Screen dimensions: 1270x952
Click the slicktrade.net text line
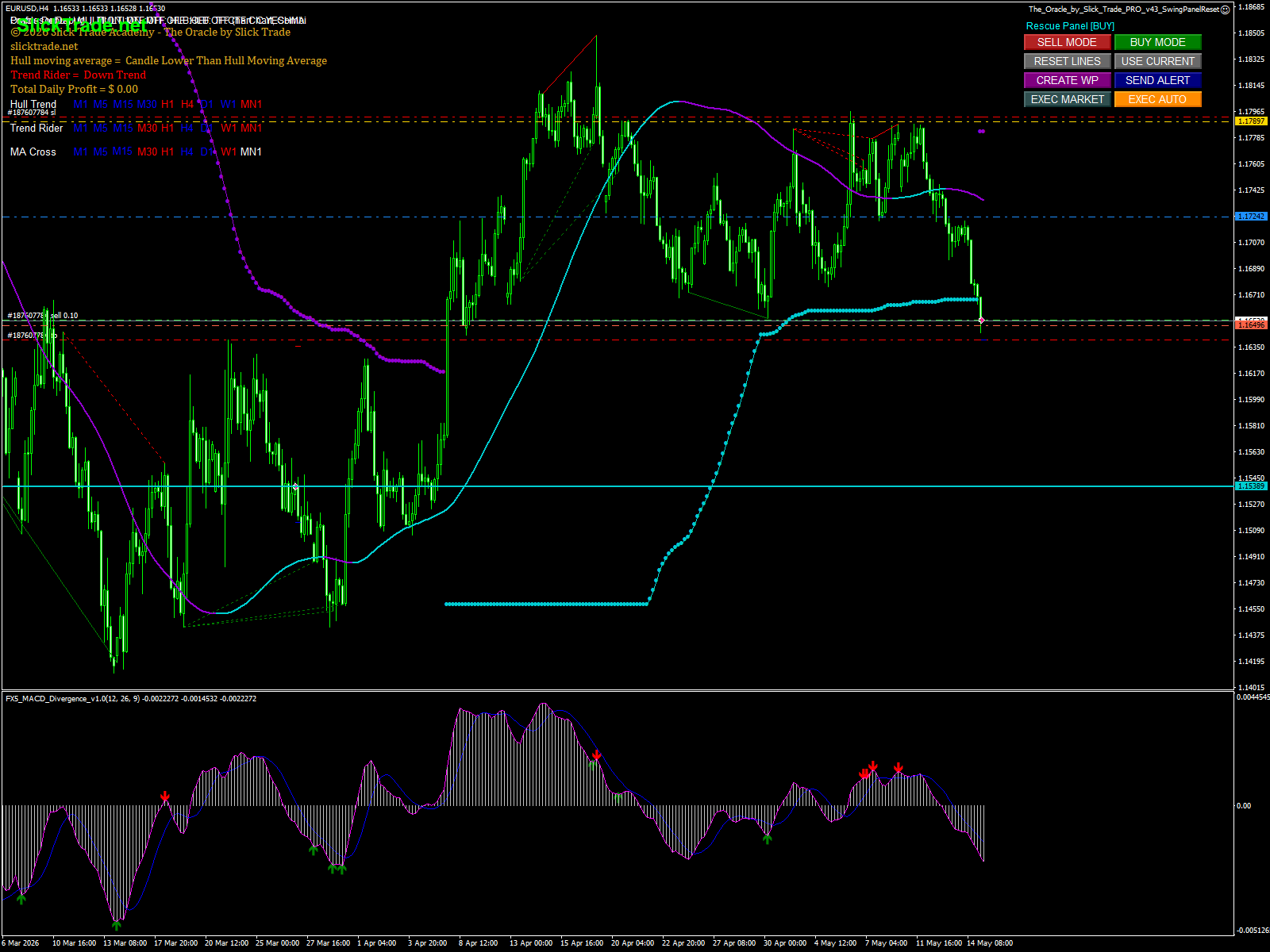[44, 46]
